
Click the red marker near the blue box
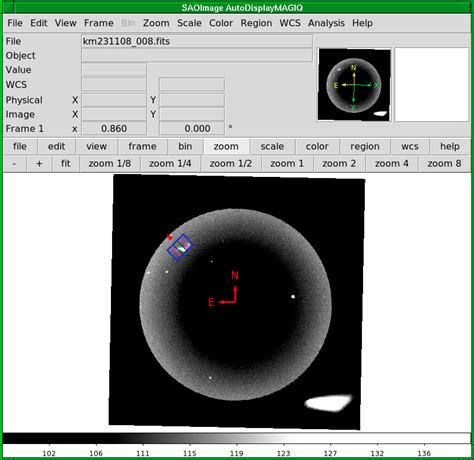(x=170, y=237)
